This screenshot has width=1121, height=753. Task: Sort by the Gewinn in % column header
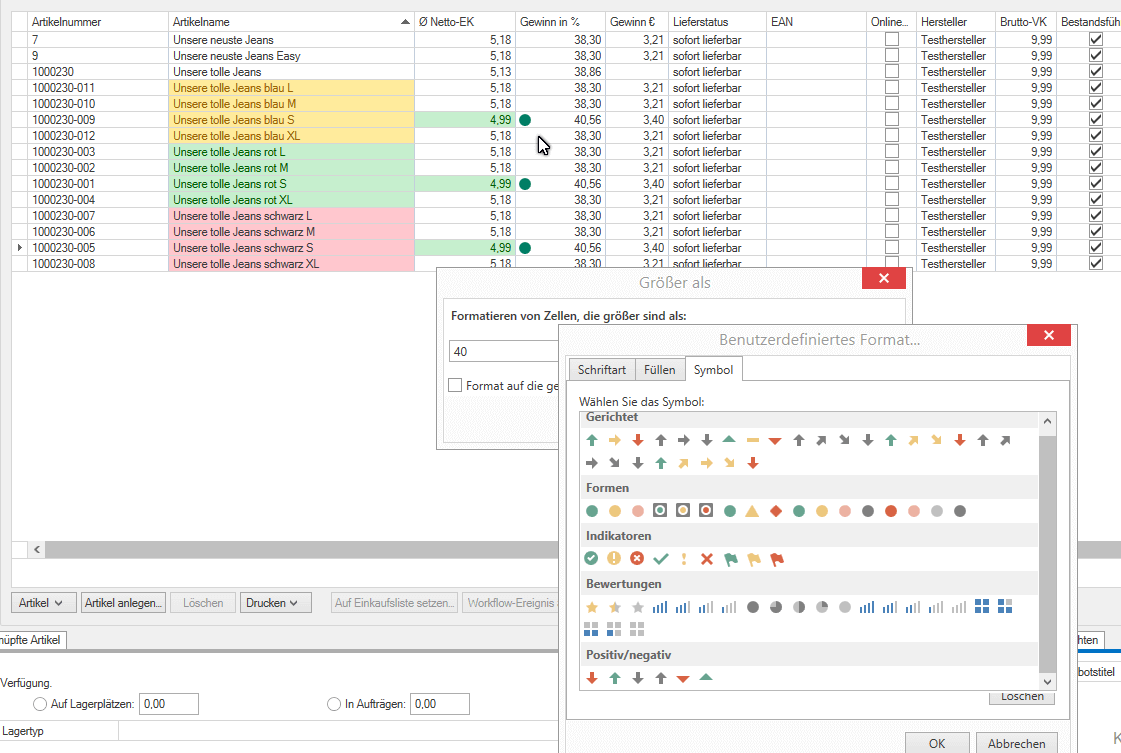[x=560, y=22]
